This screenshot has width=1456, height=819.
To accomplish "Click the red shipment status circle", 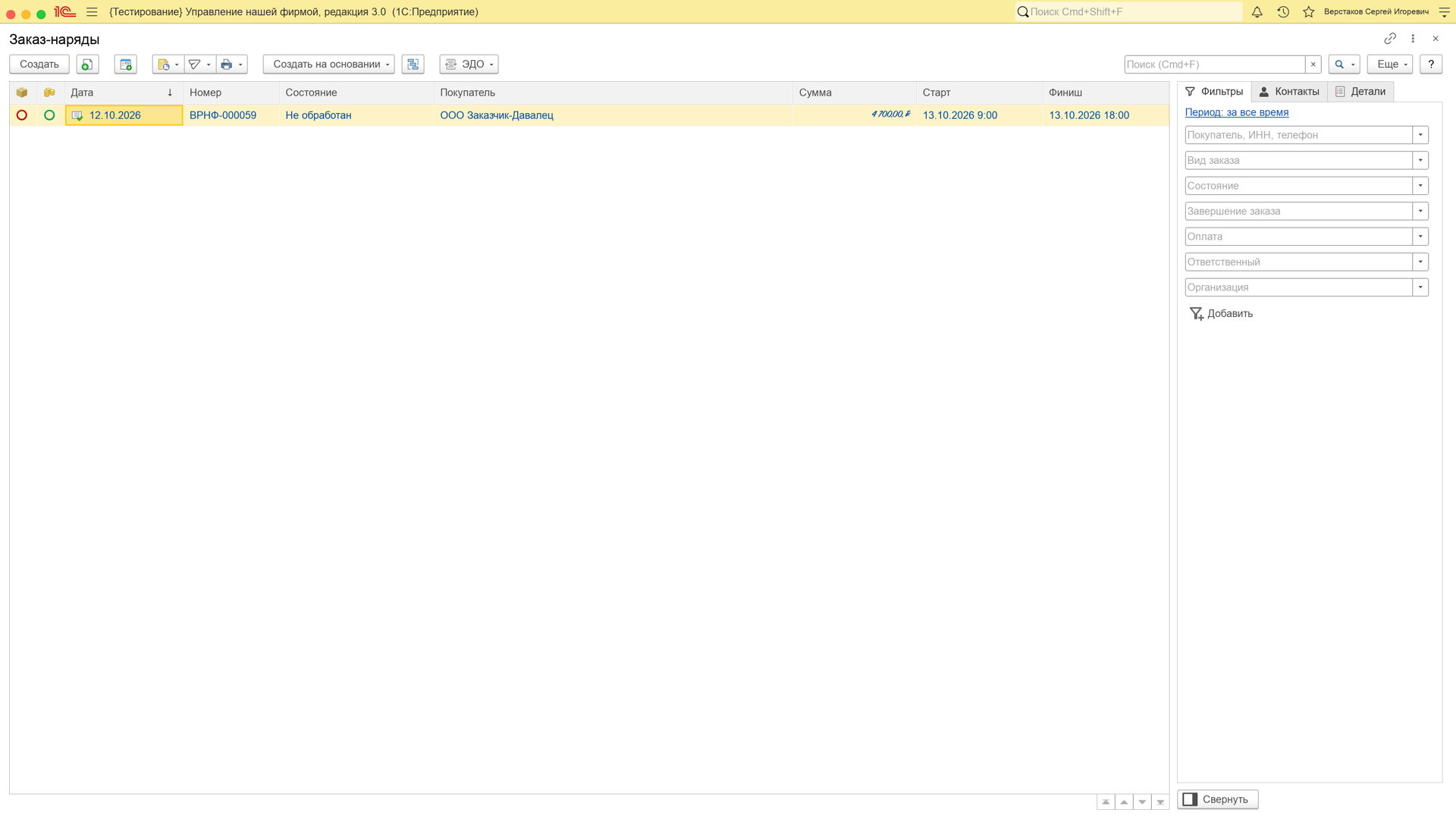I will coord(22,115).
